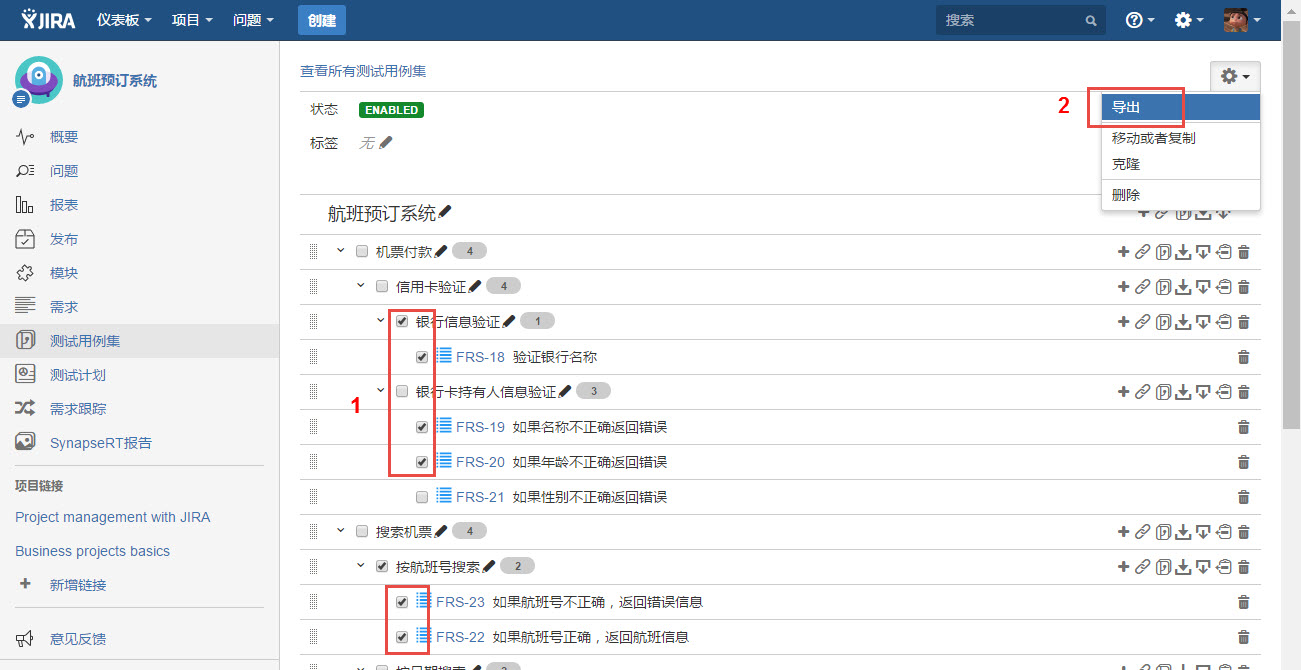
Task: Tick the 机票付款 checkbox
Action: coord(362,251)
